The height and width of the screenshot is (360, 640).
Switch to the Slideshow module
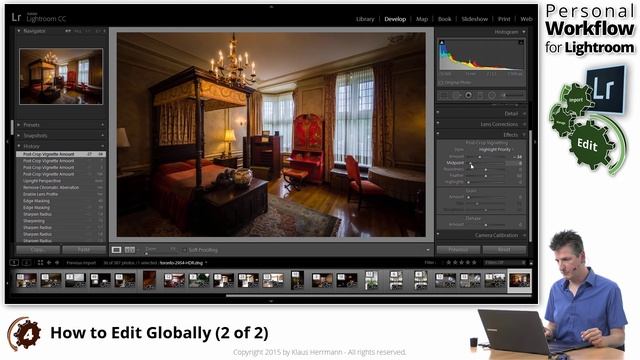pyautogui.click(x=474, y=19)
